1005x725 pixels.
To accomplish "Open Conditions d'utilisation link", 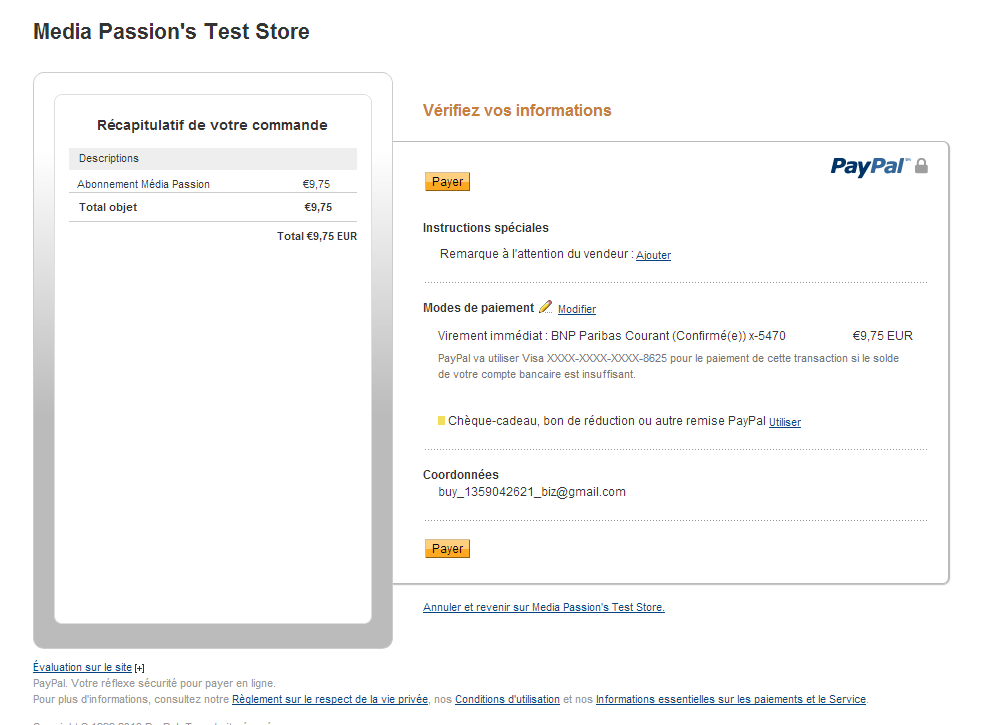I will [507, 699].
